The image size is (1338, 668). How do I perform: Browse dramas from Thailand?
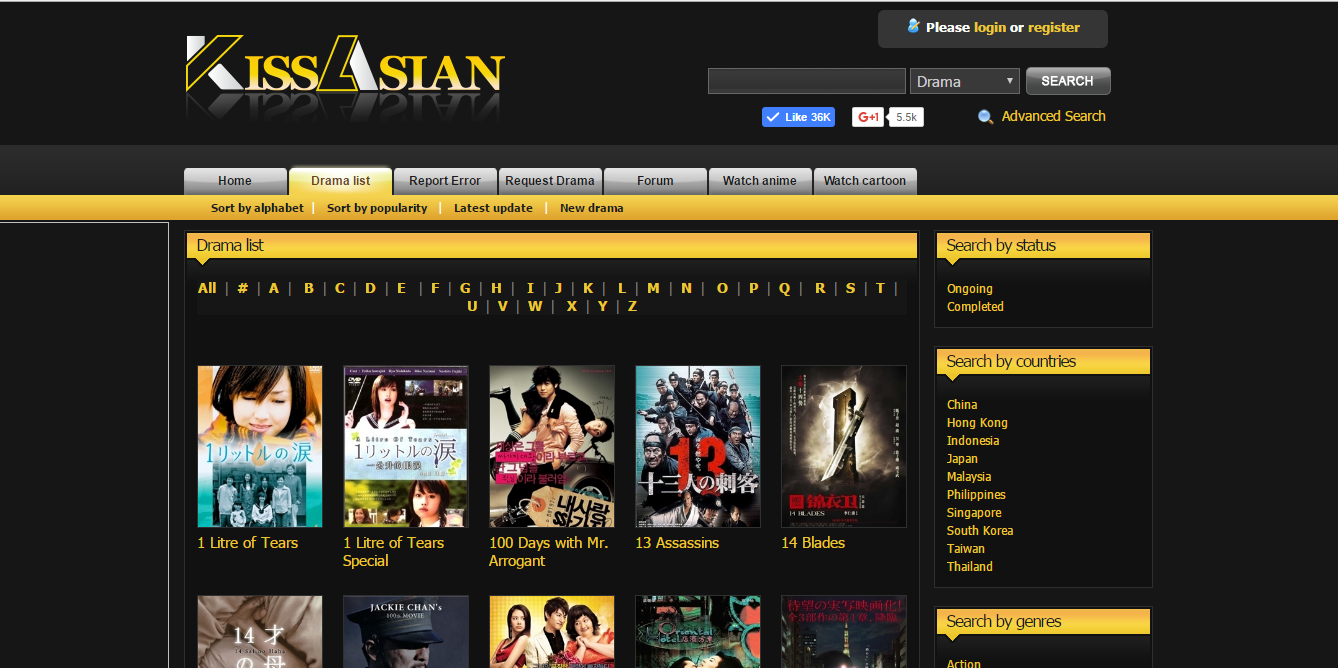[970, 567]
